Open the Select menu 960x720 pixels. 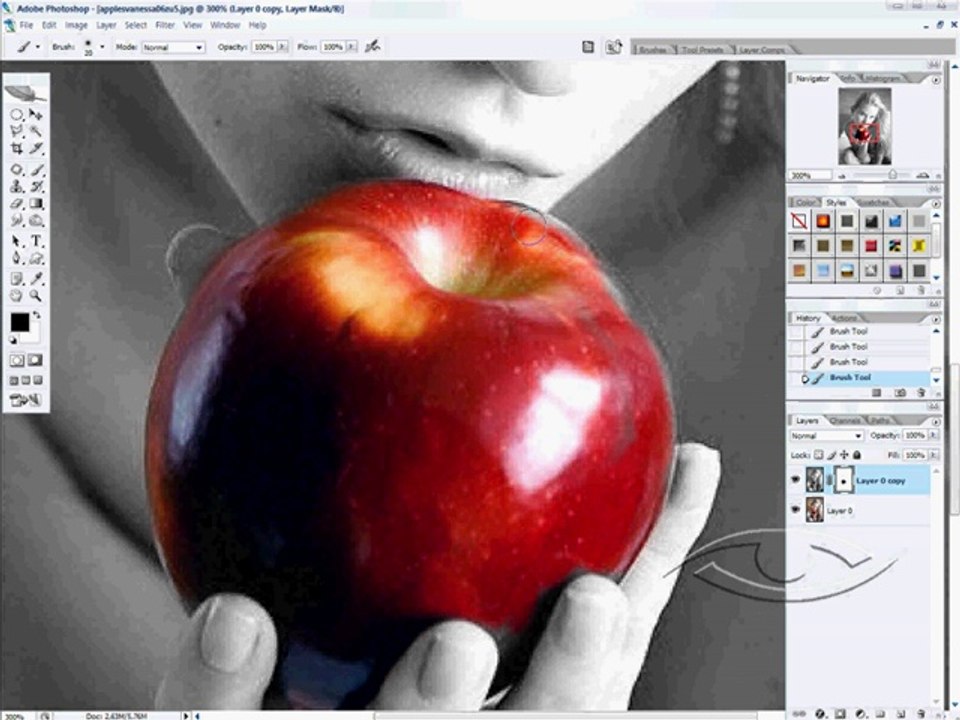point(135,25)
